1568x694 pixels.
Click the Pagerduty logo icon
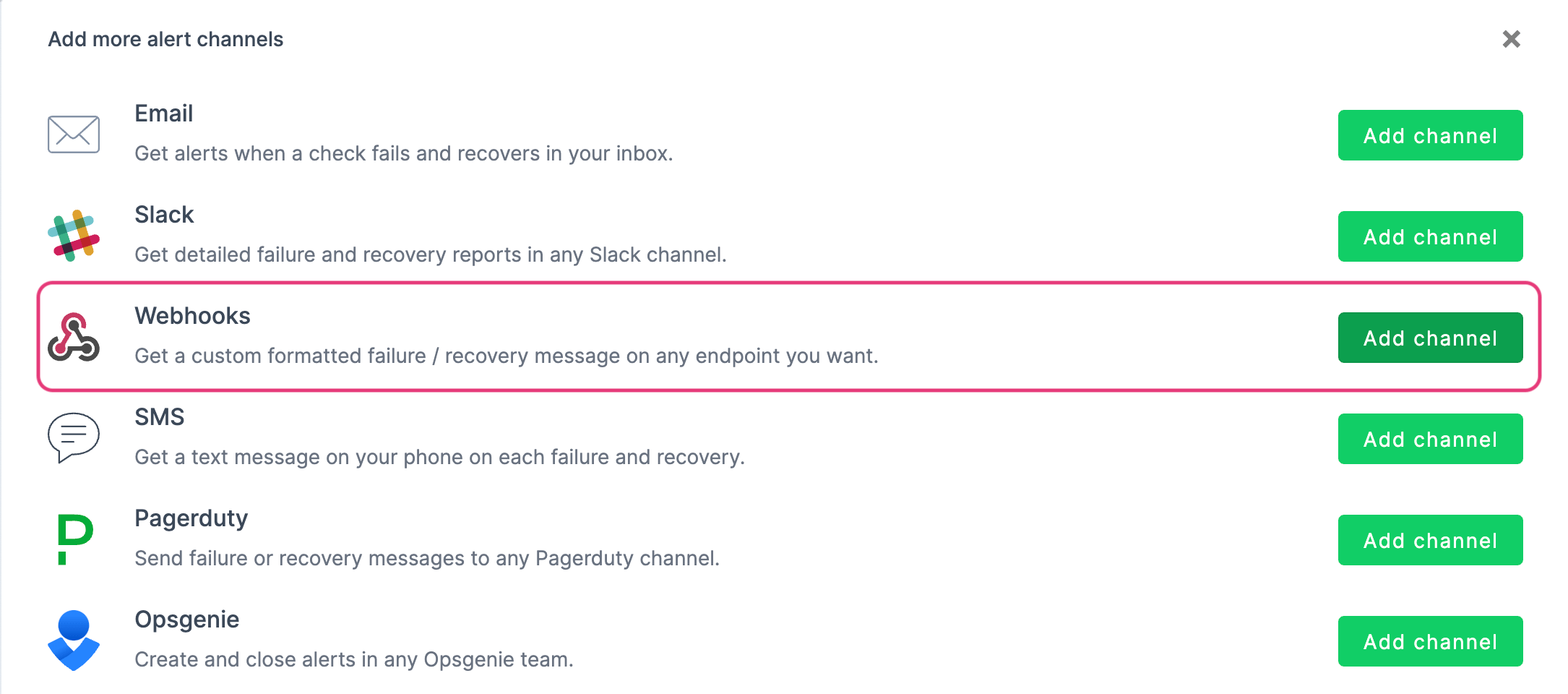click(72, 538)
